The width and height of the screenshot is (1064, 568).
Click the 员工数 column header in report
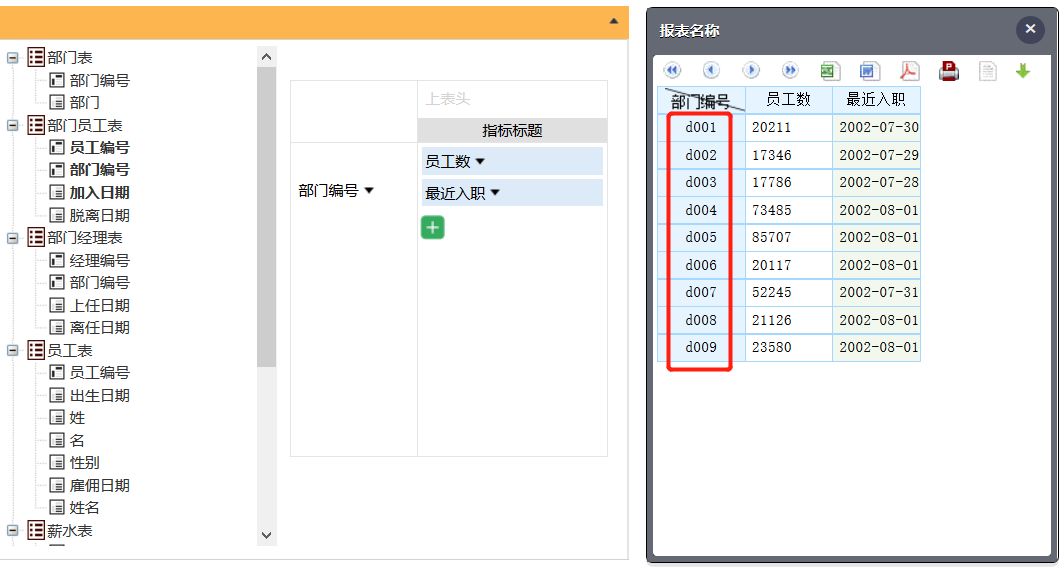click(x=788, y=100)
